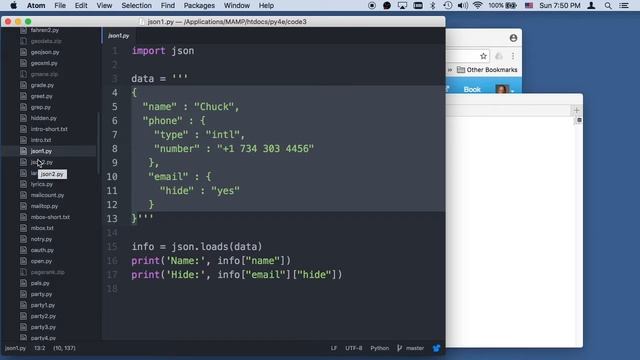Click the master git branch indicator

(411, 348)
